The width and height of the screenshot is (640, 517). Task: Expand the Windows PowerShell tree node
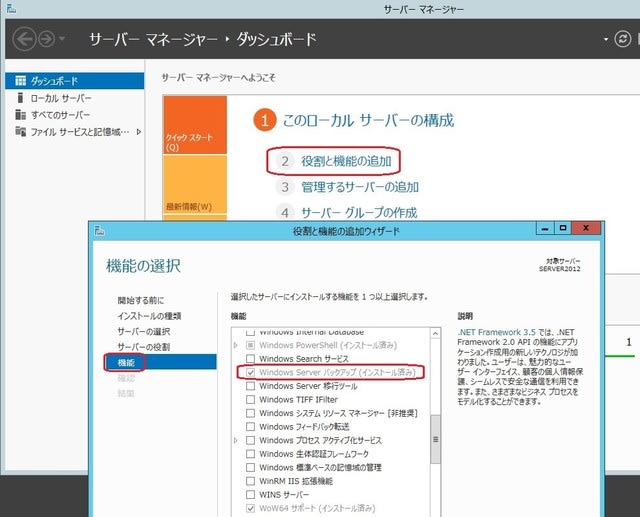[x=236, y=345]
